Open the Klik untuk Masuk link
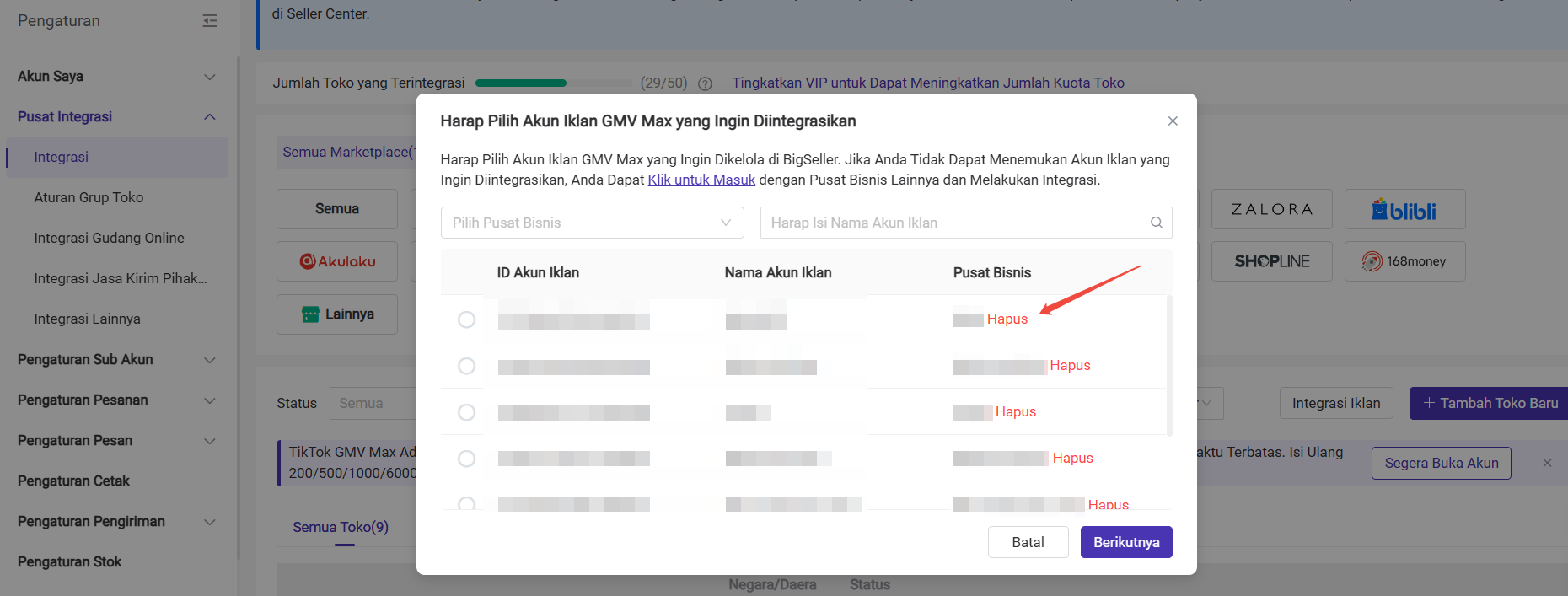 (701, 180)
